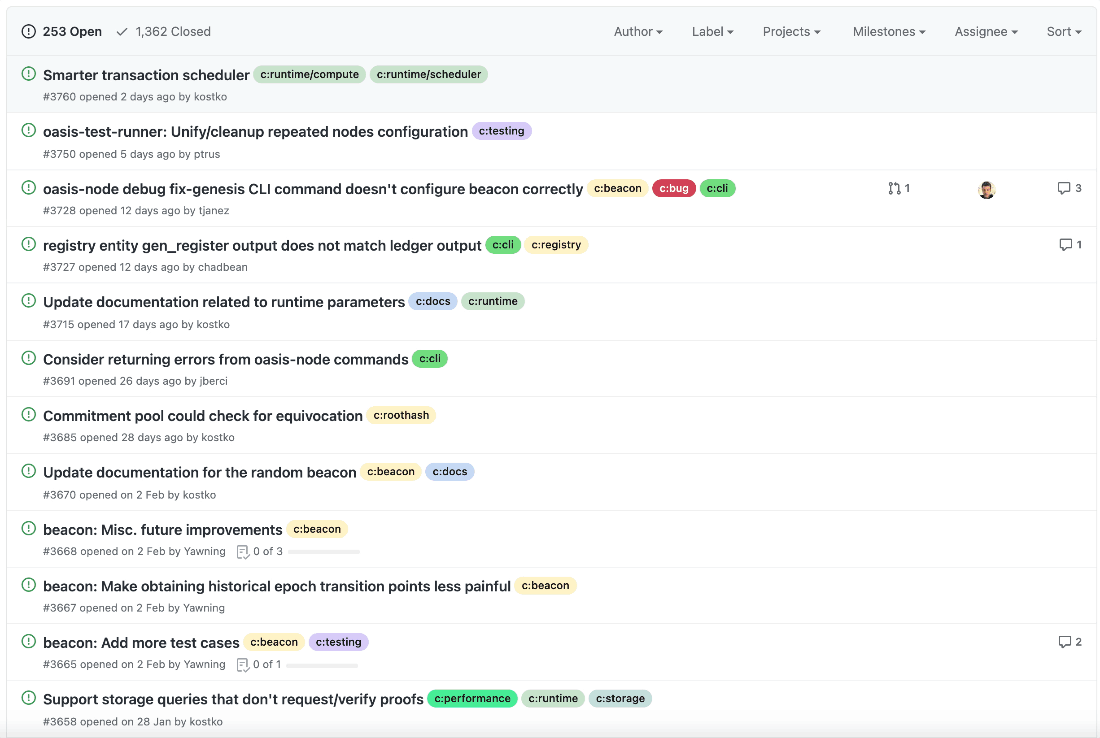Open issue Consider returning errors from oasis-node commands
Screen dimensions: 1100x738
(x=225, y=359)
